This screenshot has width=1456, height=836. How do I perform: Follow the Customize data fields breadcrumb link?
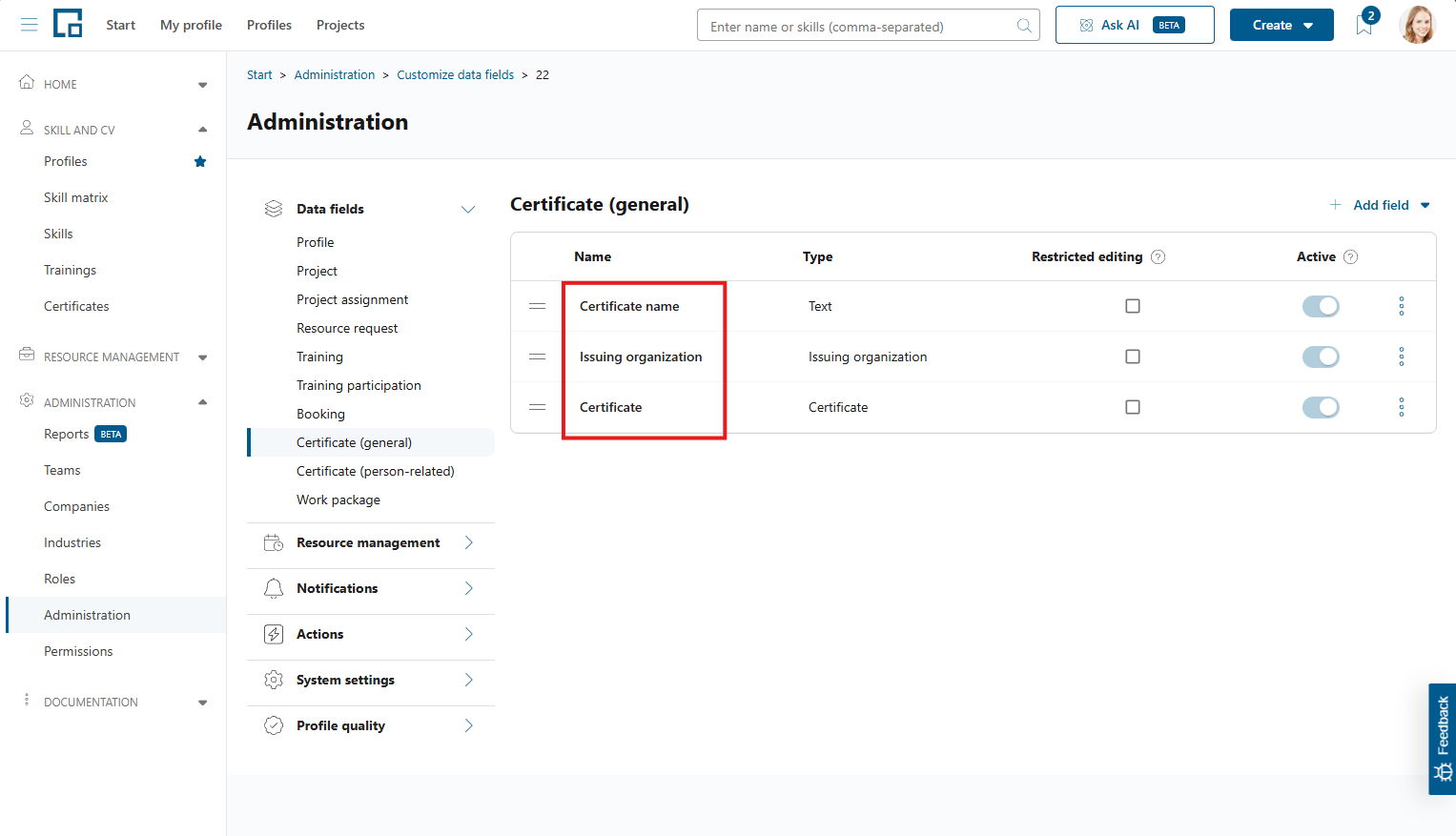(455, 74)
